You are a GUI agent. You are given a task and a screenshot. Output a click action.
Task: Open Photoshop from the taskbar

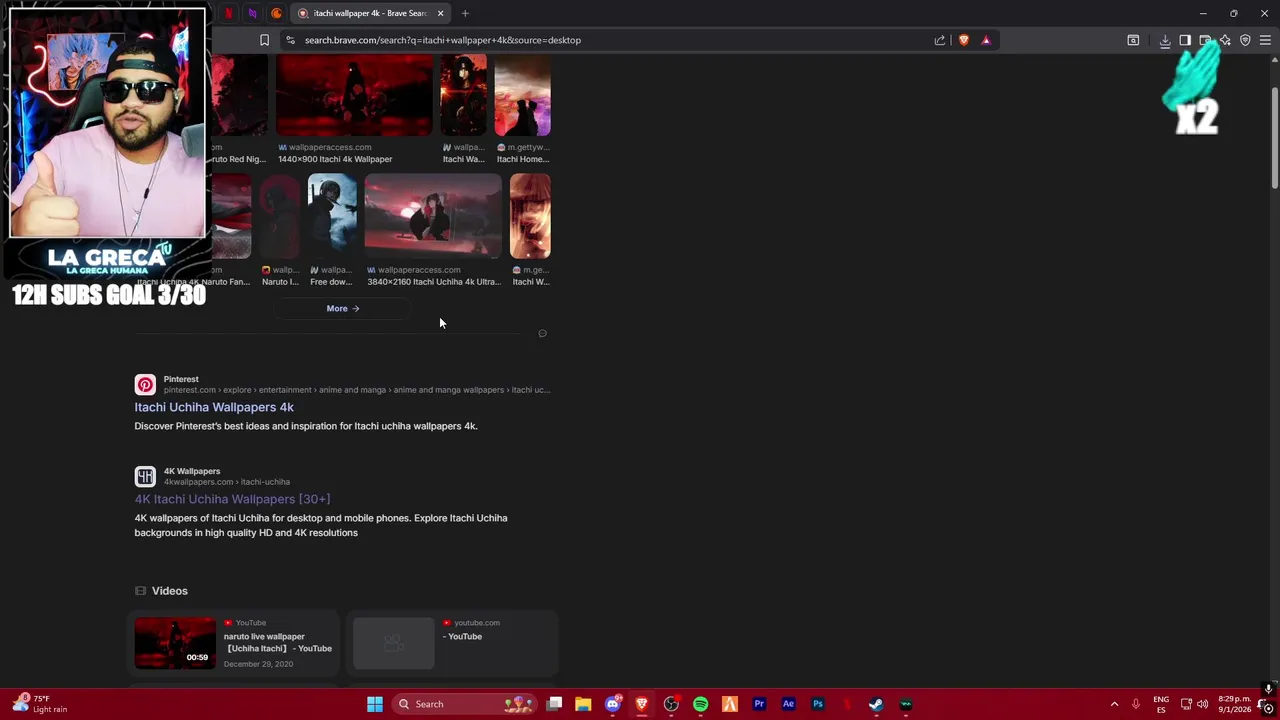pos(818,704)
